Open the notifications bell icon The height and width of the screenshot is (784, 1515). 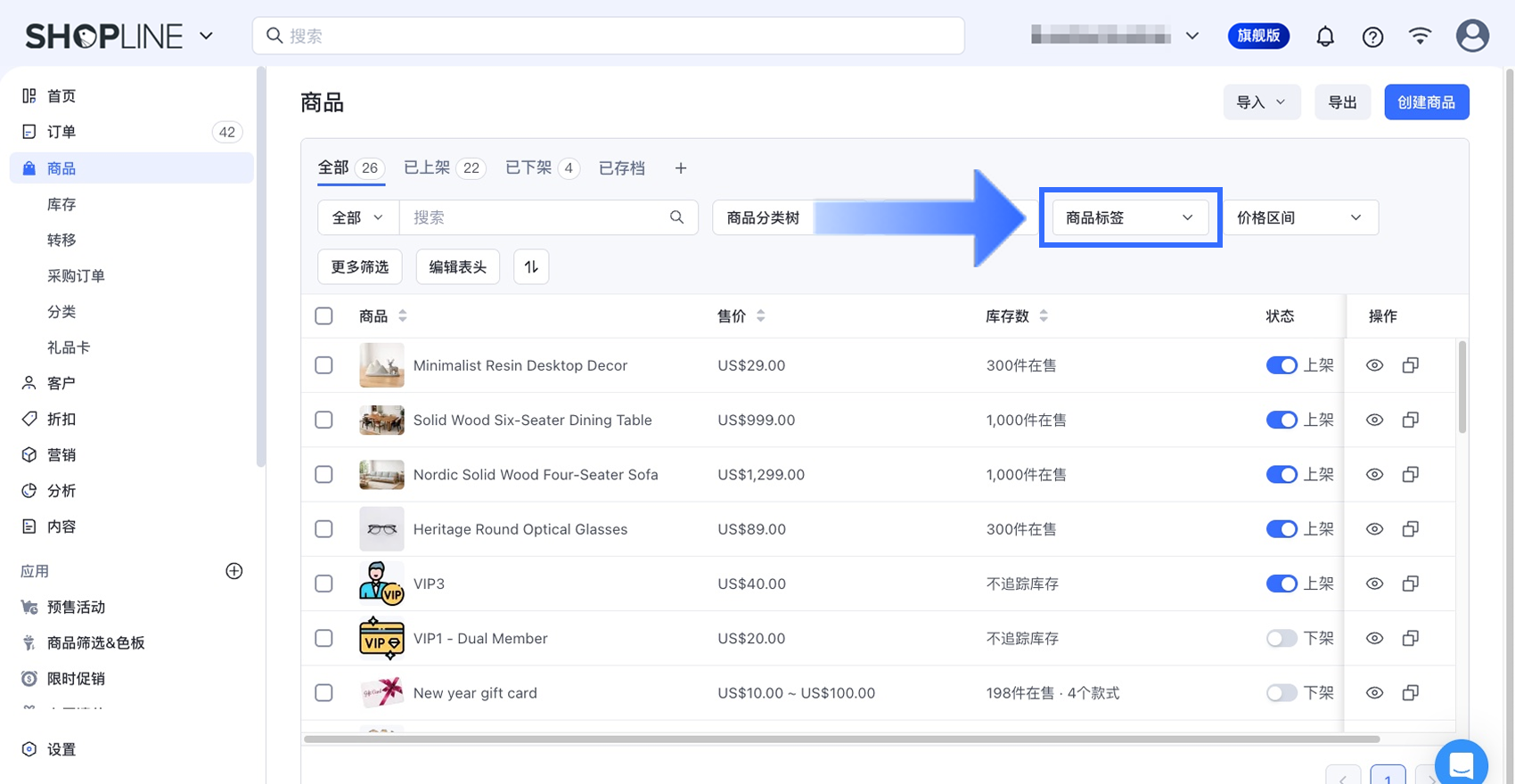tap(1325, 37)
